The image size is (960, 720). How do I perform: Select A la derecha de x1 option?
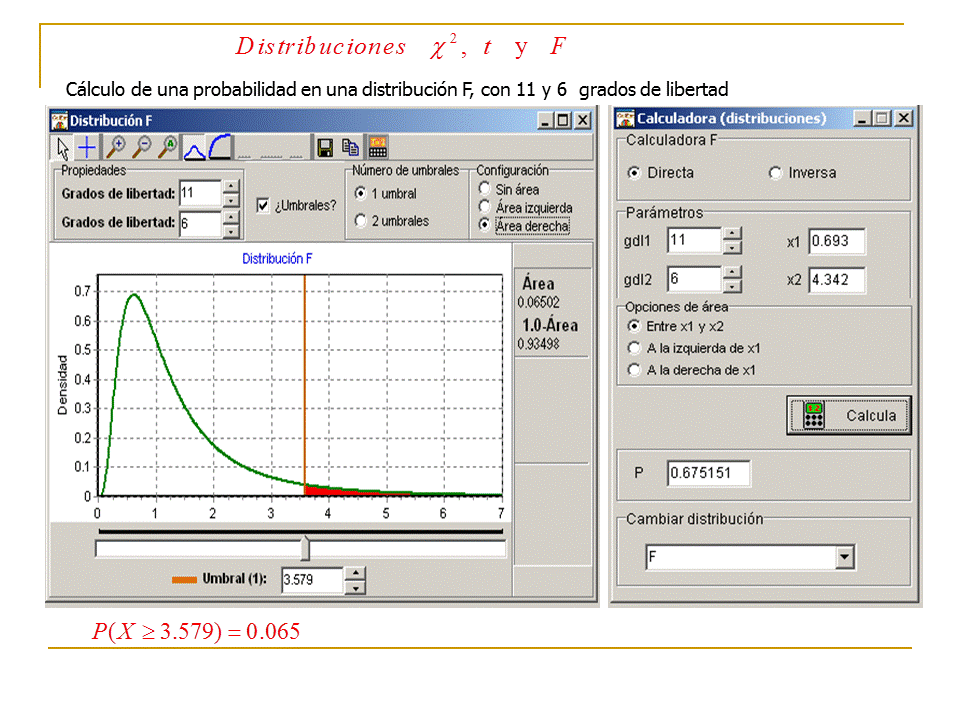point(633,370)
